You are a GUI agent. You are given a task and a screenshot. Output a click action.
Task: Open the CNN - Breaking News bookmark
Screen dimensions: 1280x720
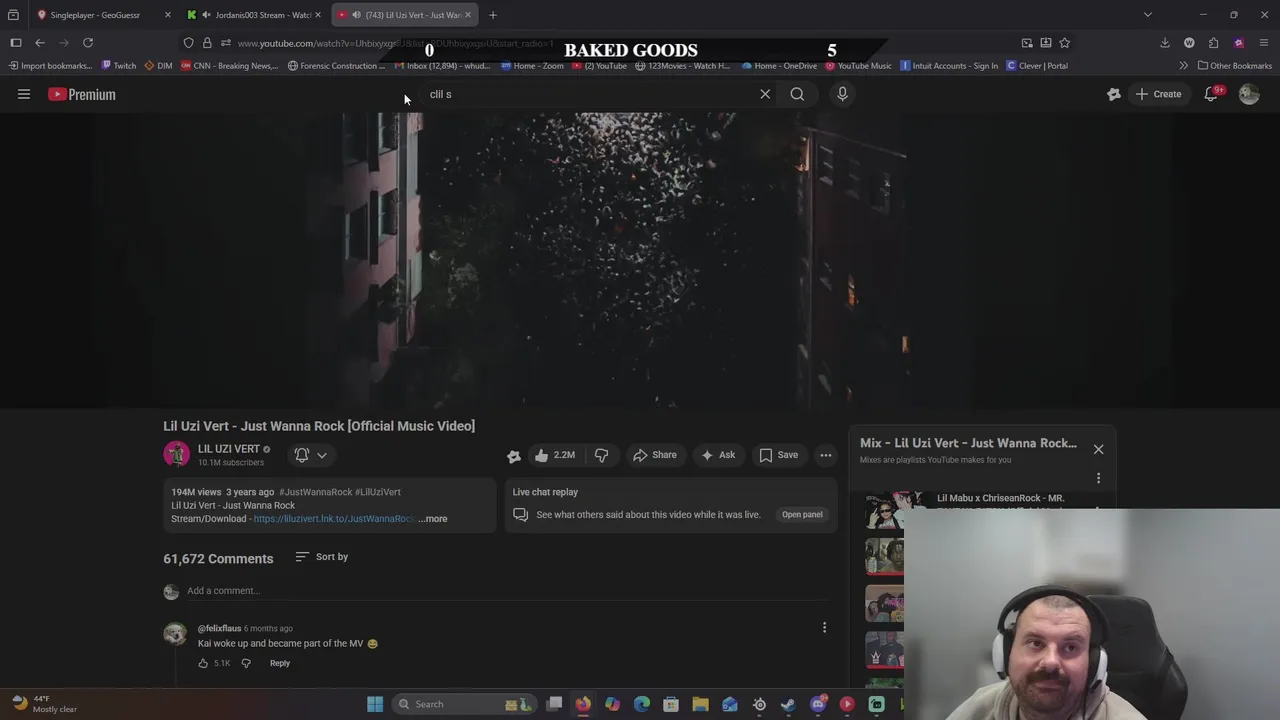(229, 66)
